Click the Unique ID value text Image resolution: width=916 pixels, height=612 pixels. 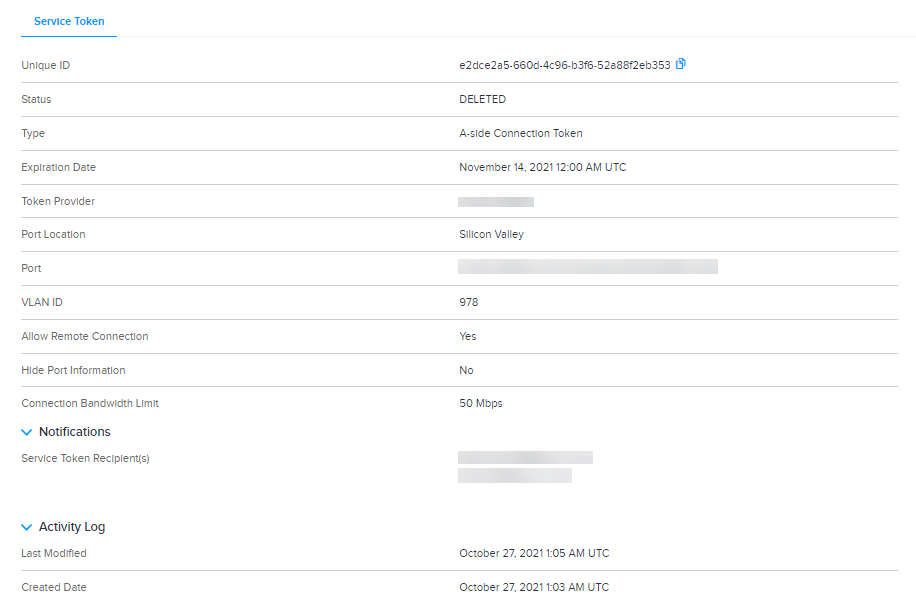click(x=564, y=65)
